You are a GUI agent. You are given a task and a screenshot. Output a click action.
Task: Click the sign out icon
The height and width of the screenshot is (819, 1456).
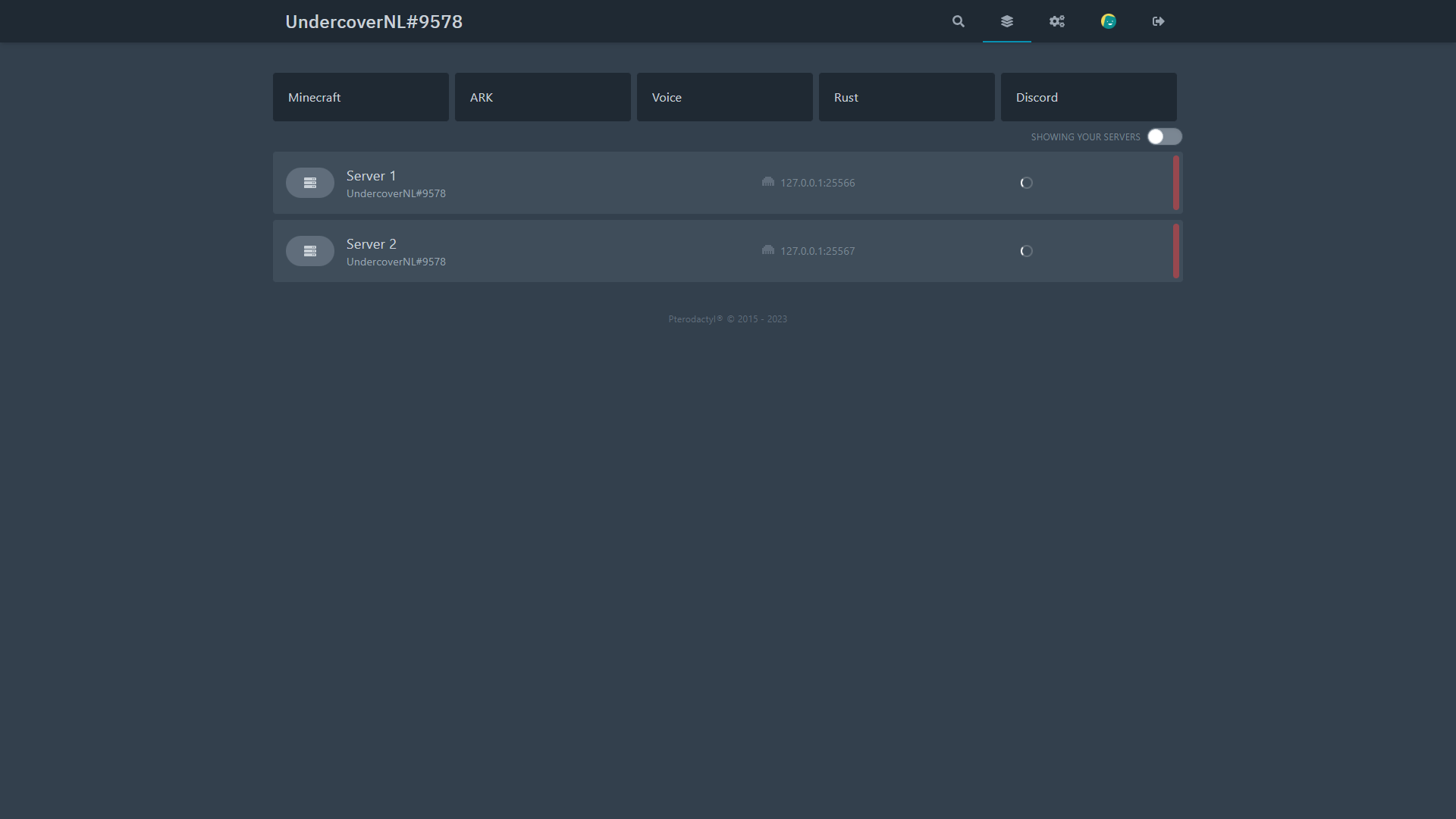click(1158, 21)
